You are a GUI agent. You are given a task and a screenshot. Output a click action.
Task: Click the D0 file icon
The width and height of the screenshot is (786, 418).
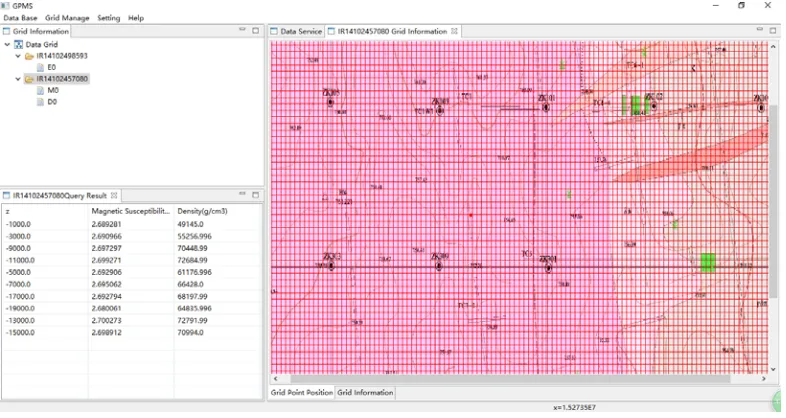coord(41,102)
